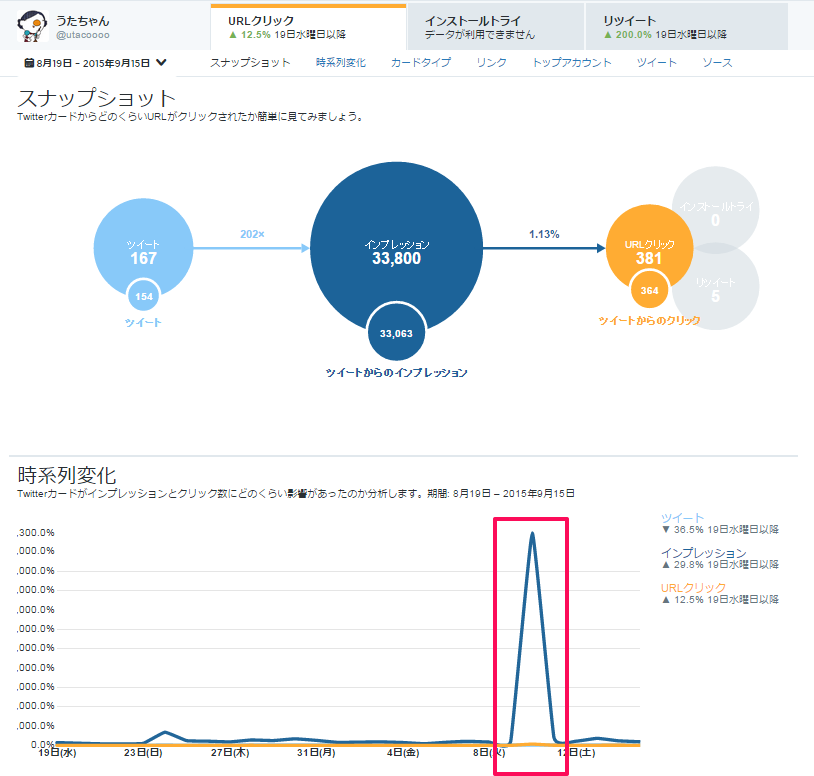Go to スナップショット section link
This screenshot has width=814, height=776.
(250, 63)
